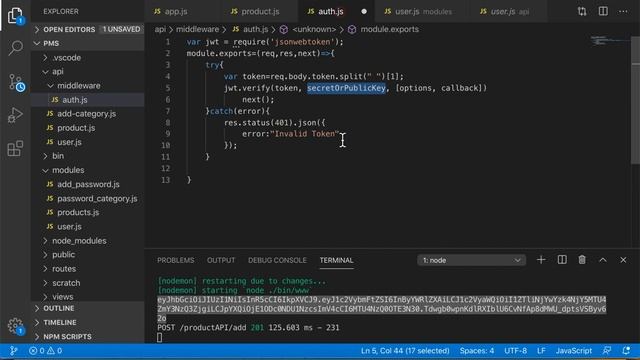The image size is (640, 360).
Task: Switch to the product.js tab
Action: [260, 11]
